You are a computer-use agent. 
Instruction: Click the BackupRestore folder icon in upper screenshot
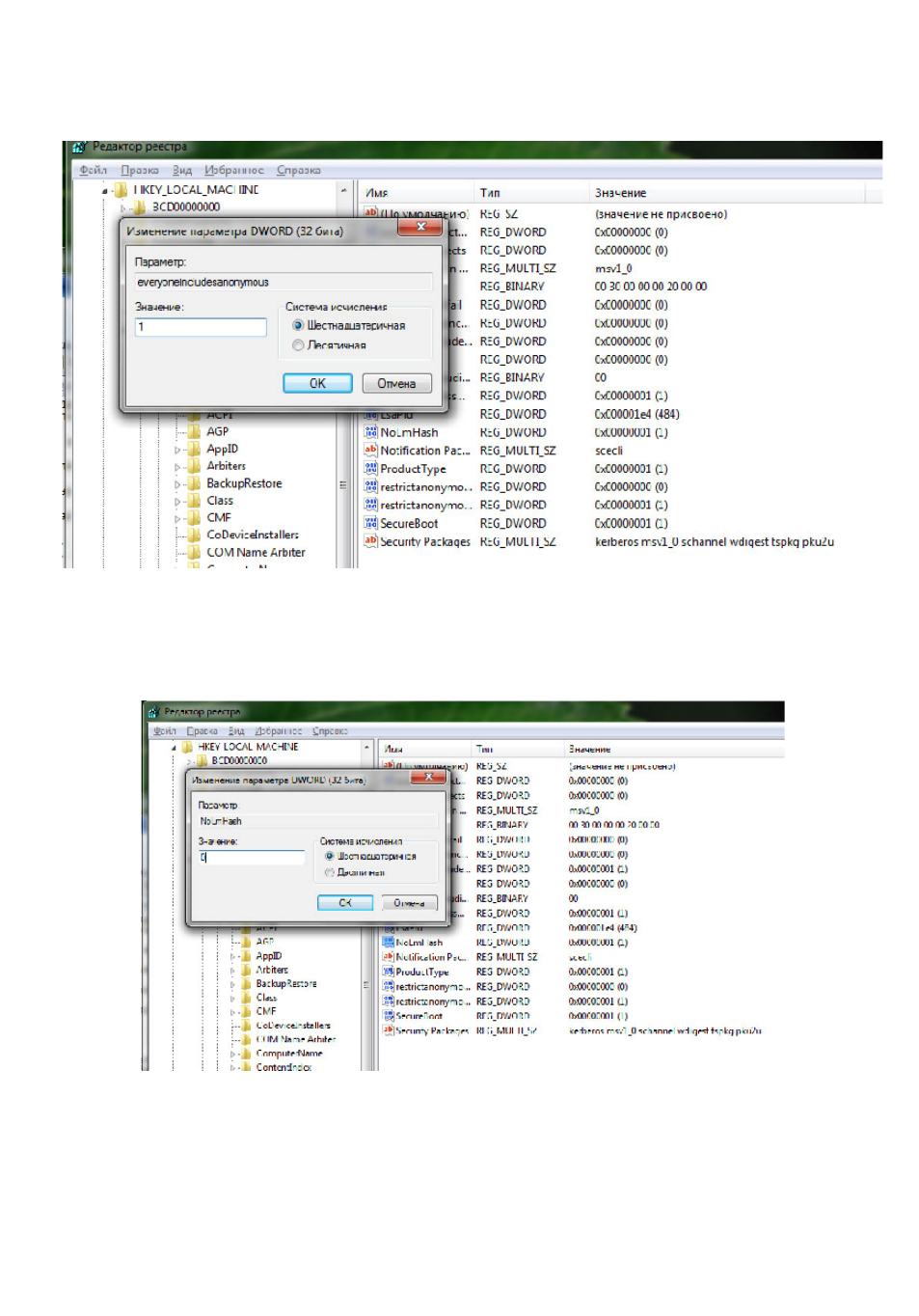tap(194, 483)
